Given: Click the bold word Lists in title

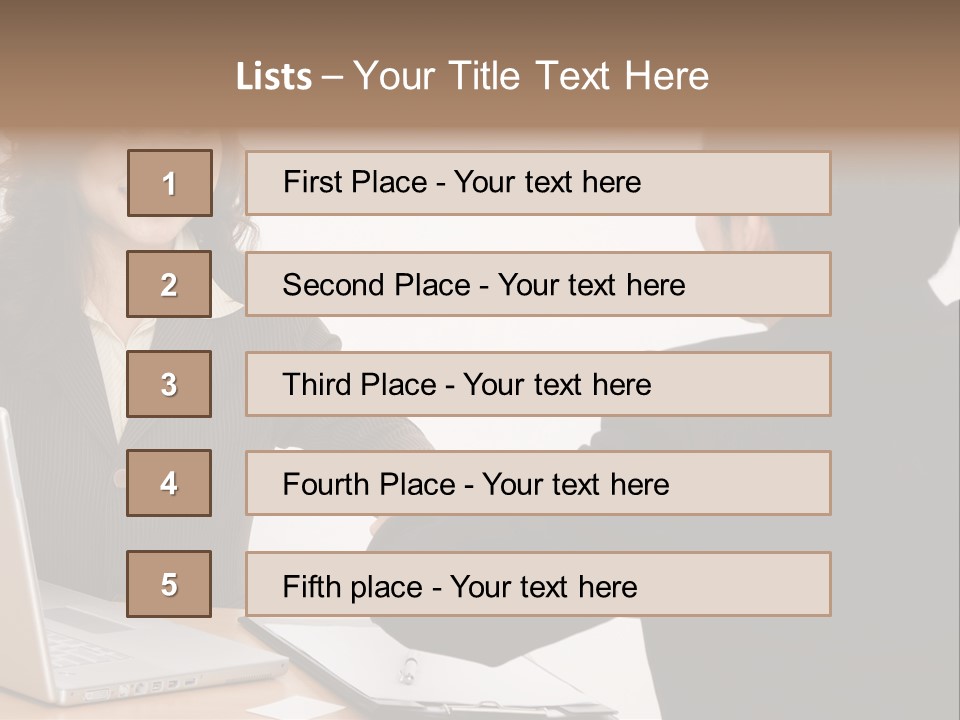Looking at the screenshot, I should point(273,77).
